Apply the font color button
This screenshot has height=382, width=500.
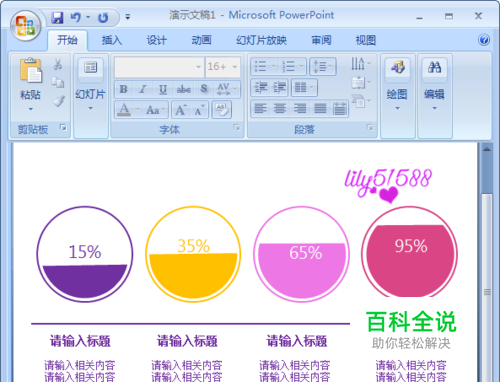pyautogui.click(x=124, y=109)
